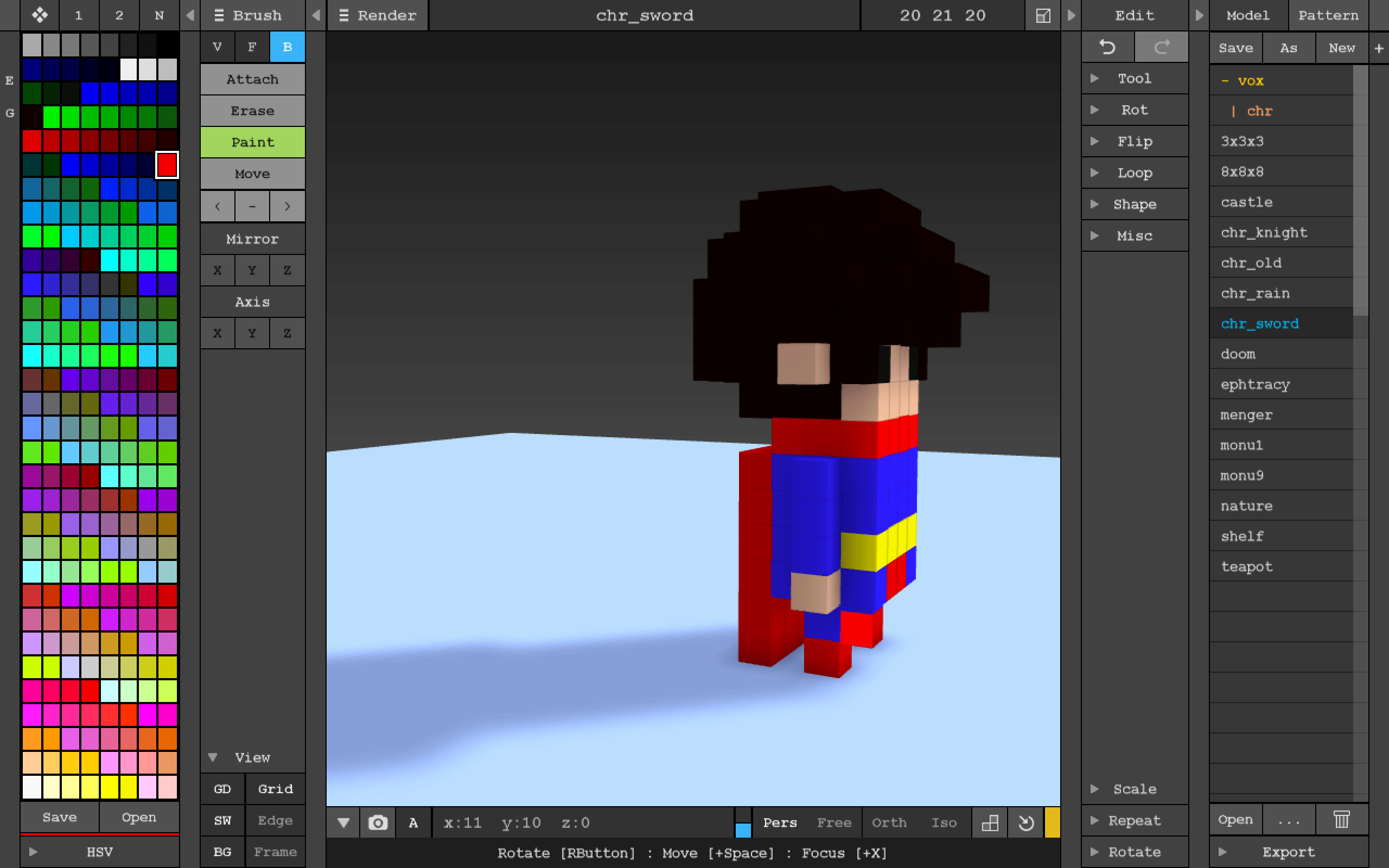Click the palette diamond logo icon
The image size is (1389, 868).
click(40, 16)
